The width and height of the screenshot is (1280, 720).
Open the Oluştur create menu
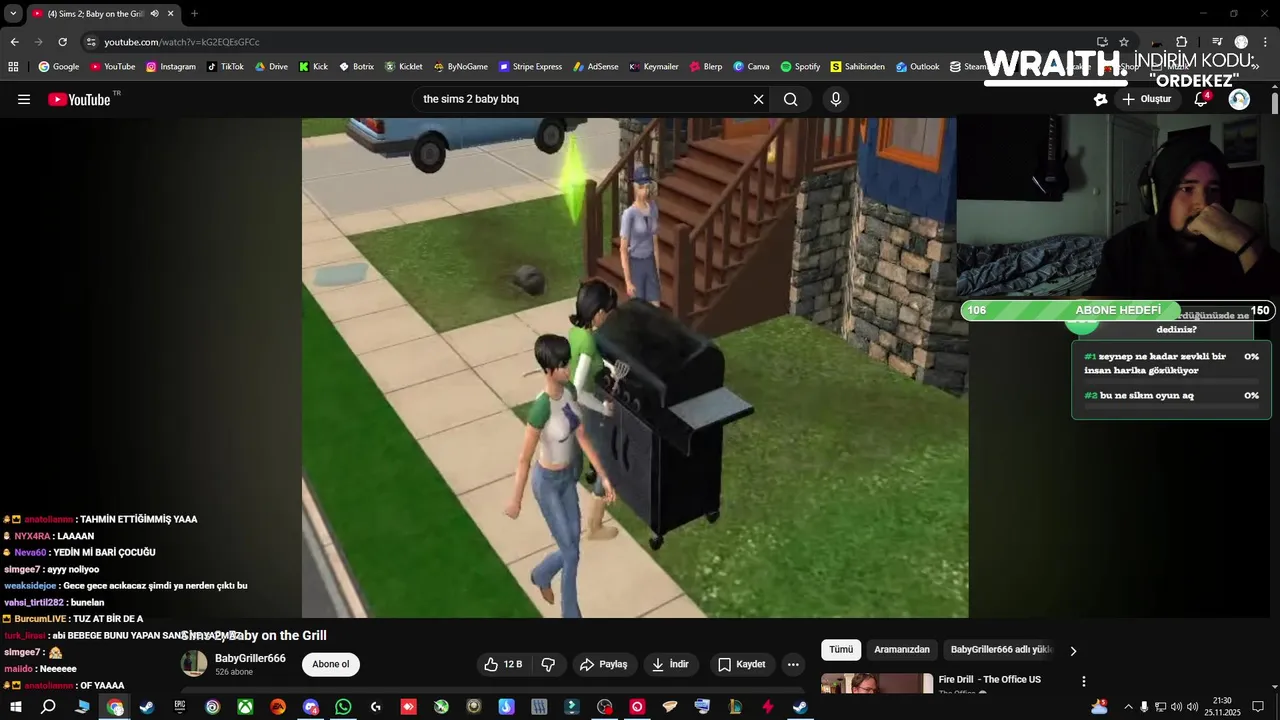point(1146,99)
